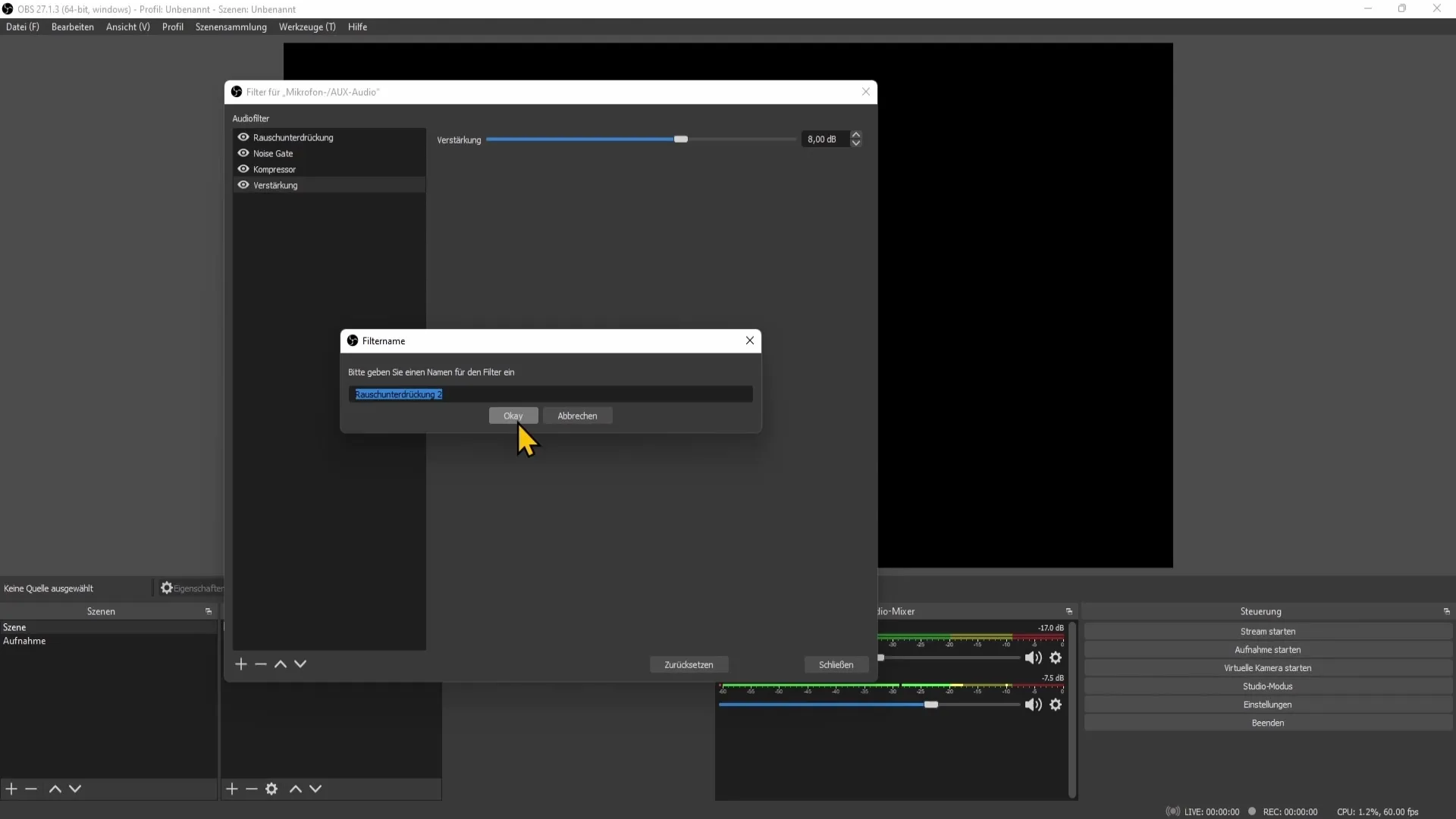
Task: Add a new scene
Action: coord(11,789)
